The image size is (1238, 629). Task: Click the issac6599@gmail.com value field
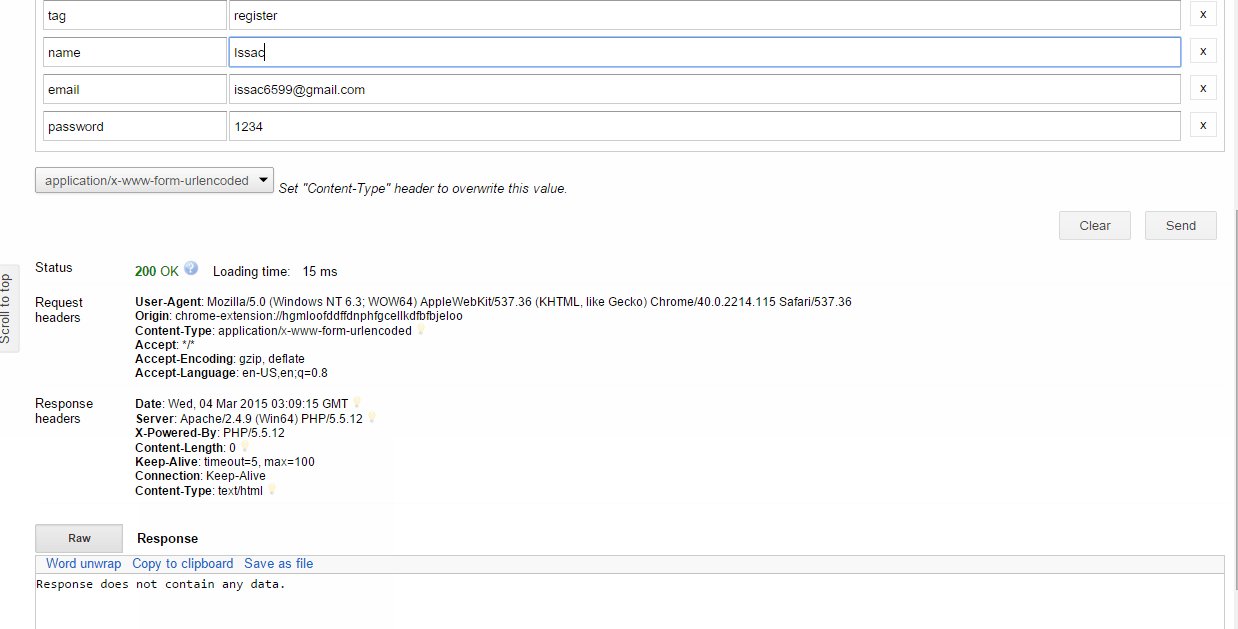[x=705, y=89]
